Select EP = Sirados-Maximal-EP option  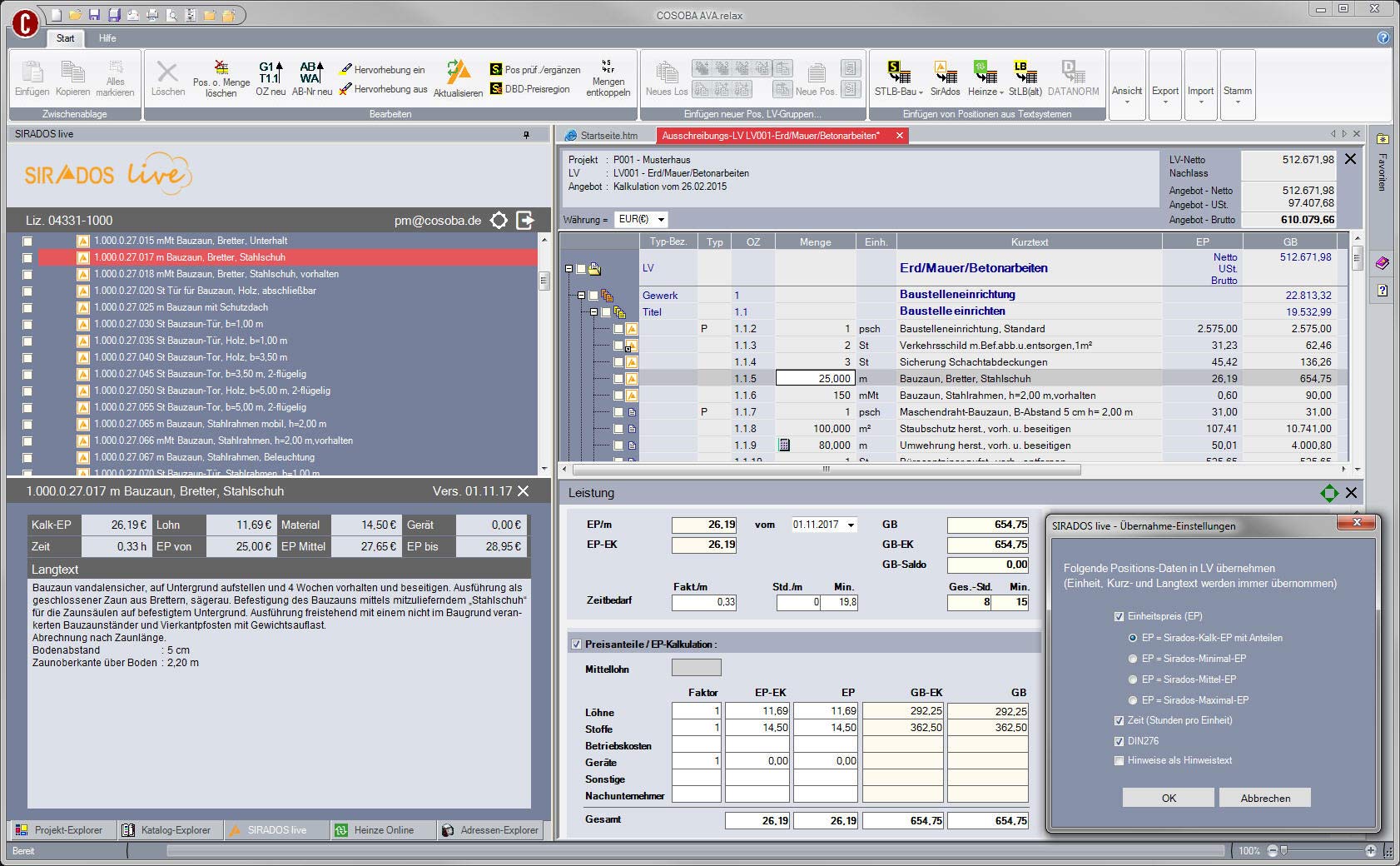pyautogui.click(x=1132, y=700)
